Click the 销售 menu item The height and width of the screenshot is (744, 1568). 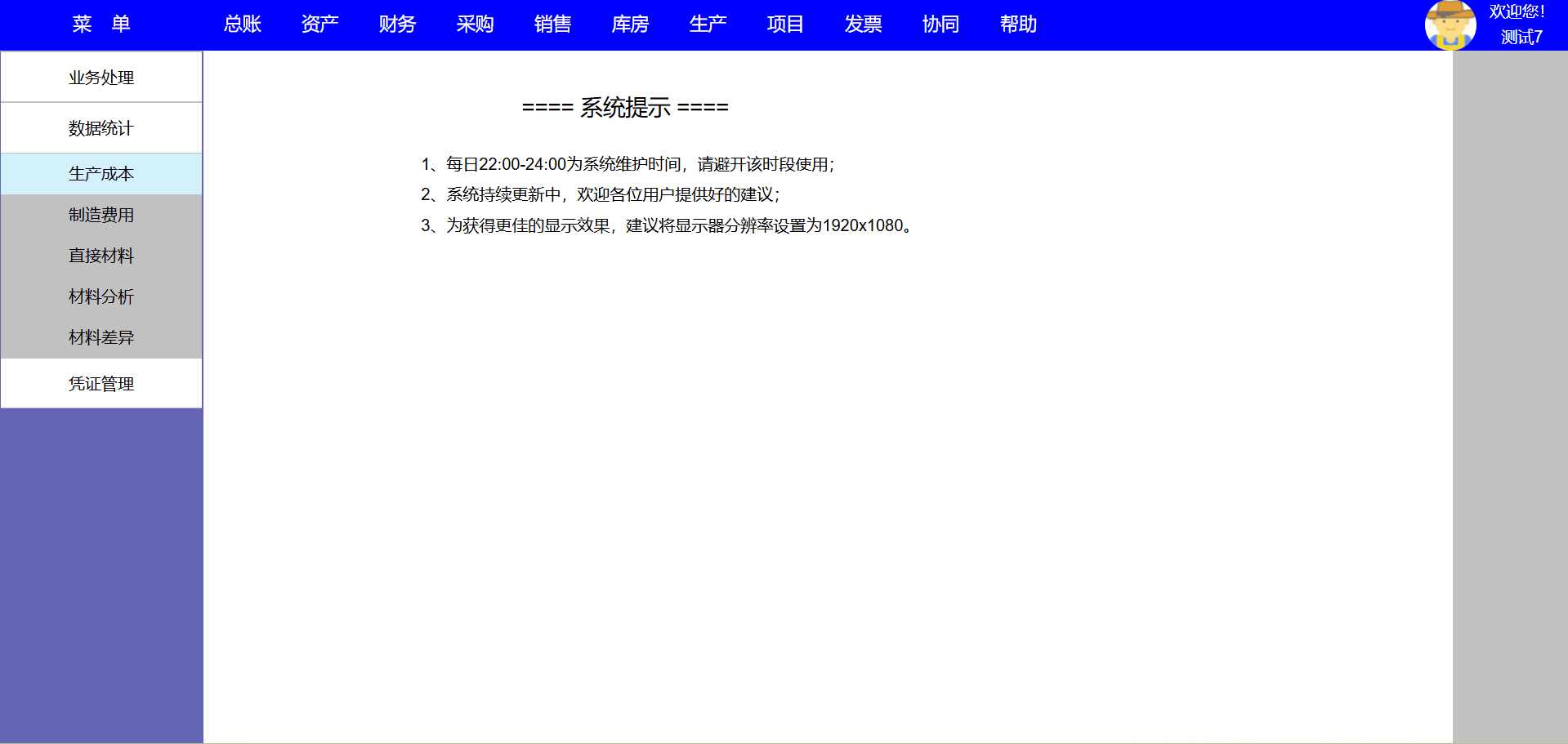[x=552, y=25]
